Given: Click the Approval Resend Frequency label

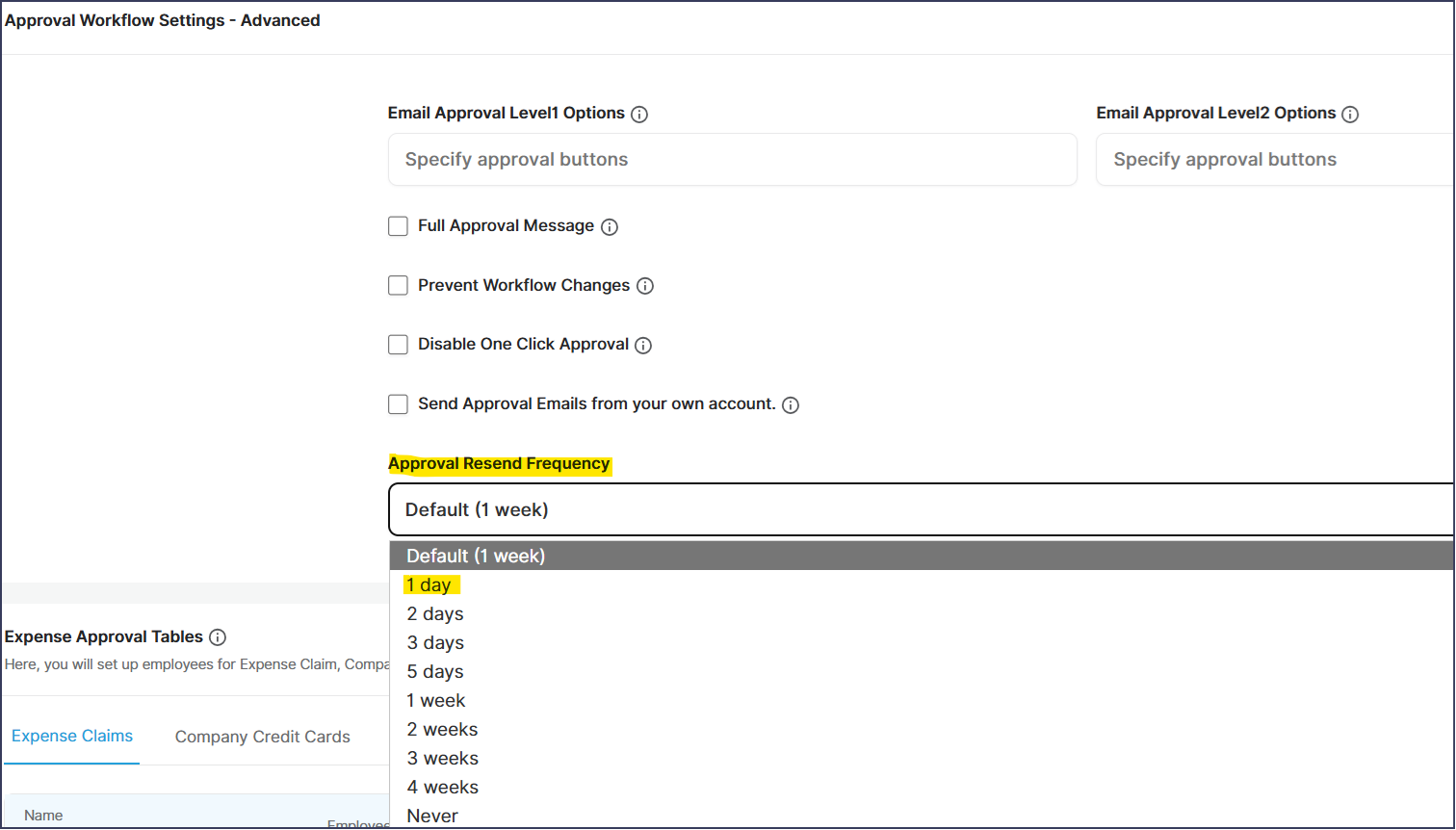Looking at the screenshot, I should coord(499,464).
